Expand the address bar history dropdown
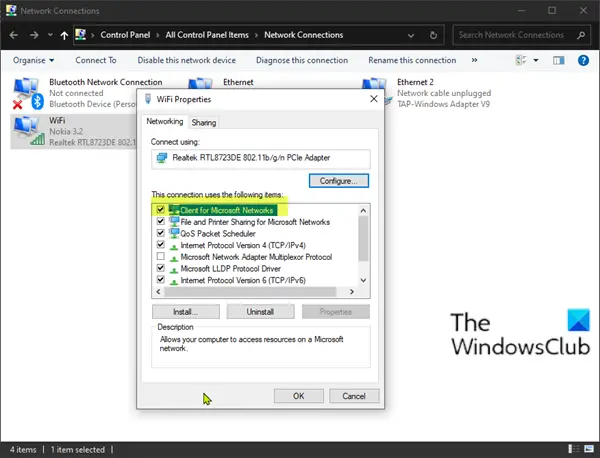600x458 pixels. (411, 36)
